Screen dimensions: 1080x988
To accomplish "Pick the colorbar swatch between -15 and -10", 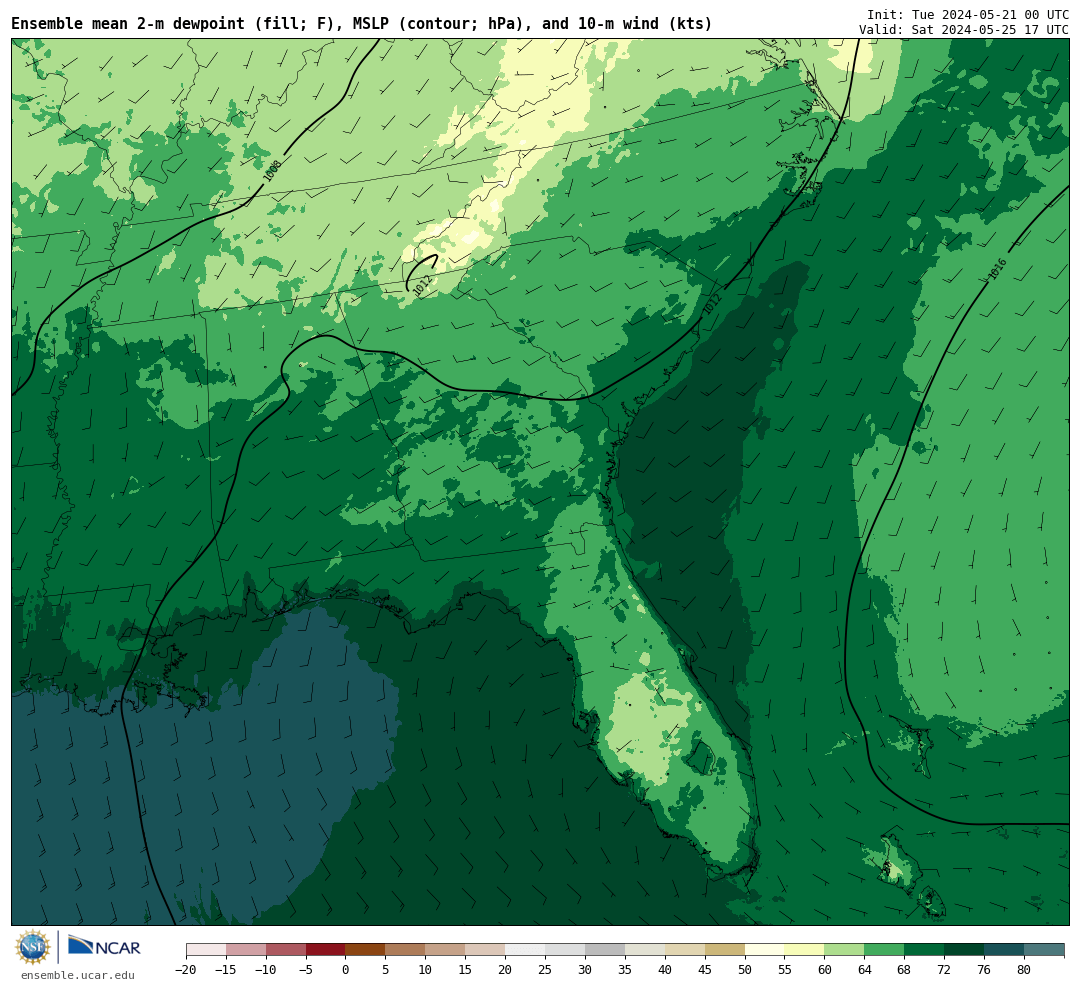I will coord(246,950).
